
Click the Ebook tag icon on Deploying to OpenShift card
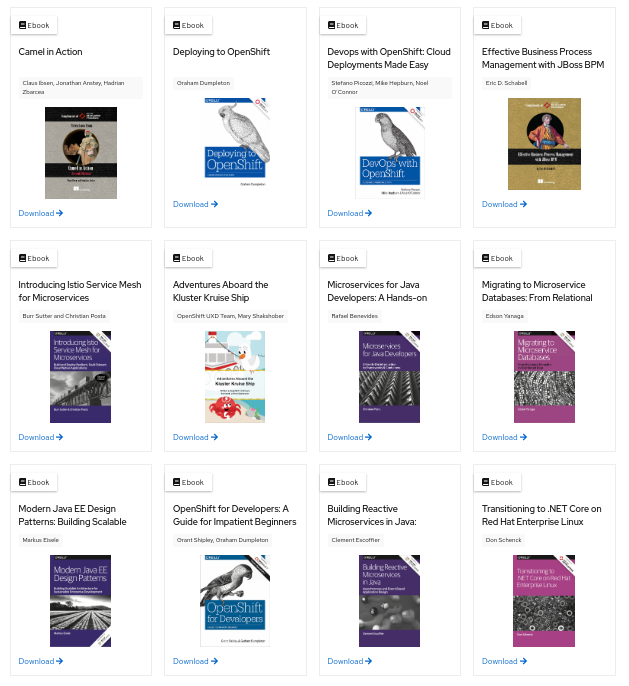tap(177, 25)
